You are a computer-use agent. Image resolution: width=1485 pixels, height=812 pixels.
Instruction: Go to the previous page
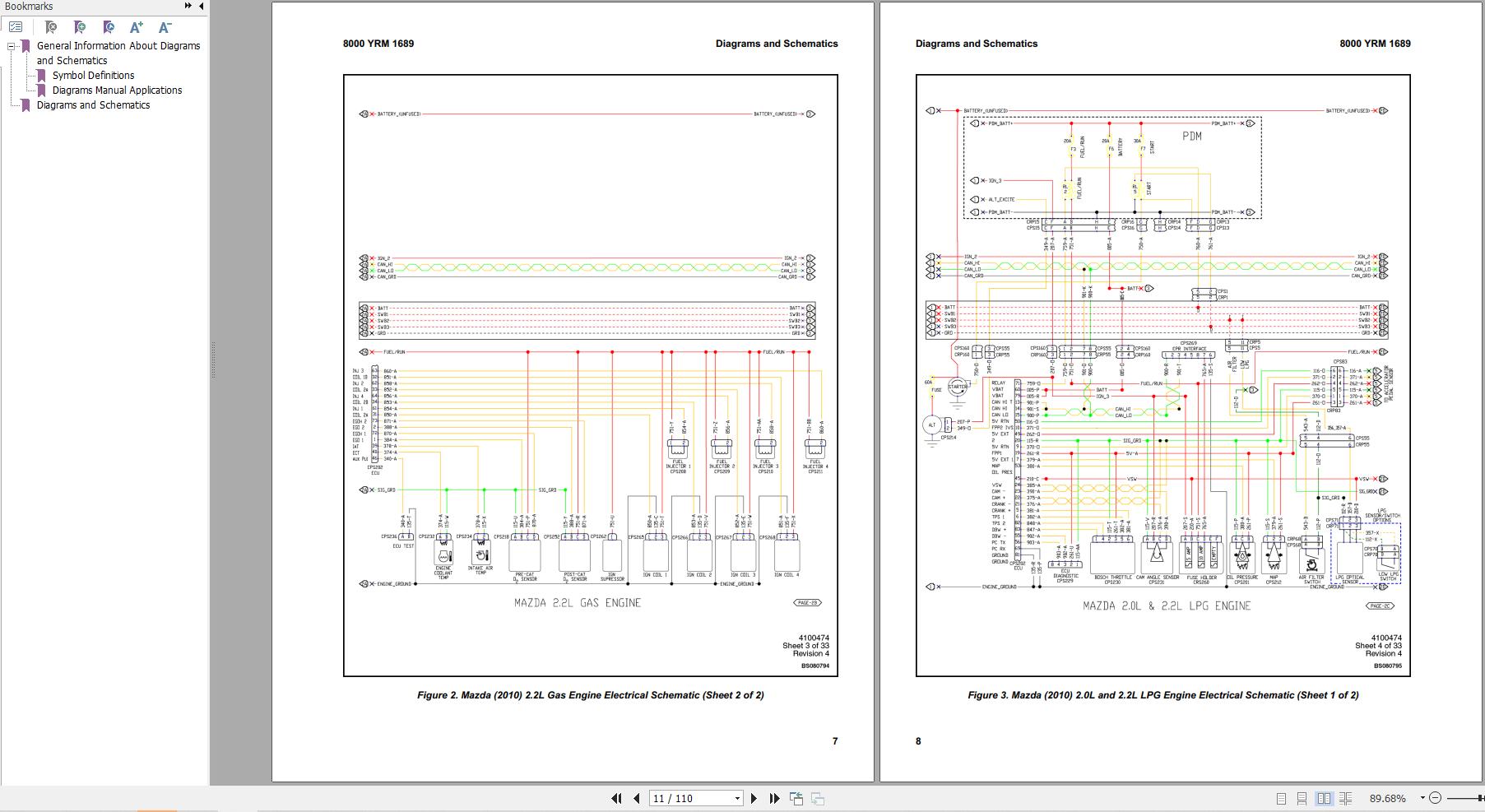tap(636, 798)
